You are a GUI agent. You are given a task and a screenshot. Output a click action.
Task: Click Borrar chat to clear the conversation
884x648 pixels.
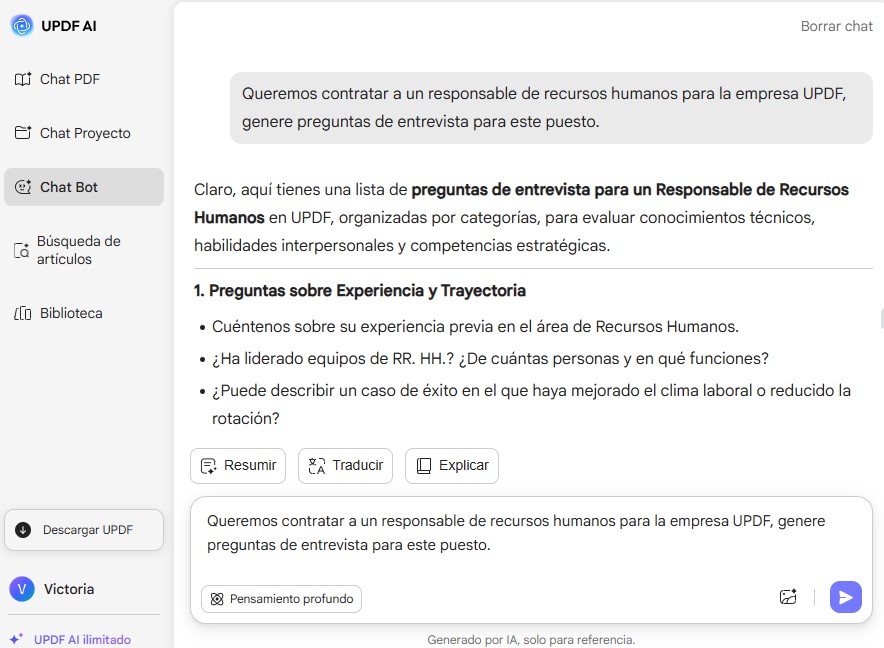[x=837, y=26]
